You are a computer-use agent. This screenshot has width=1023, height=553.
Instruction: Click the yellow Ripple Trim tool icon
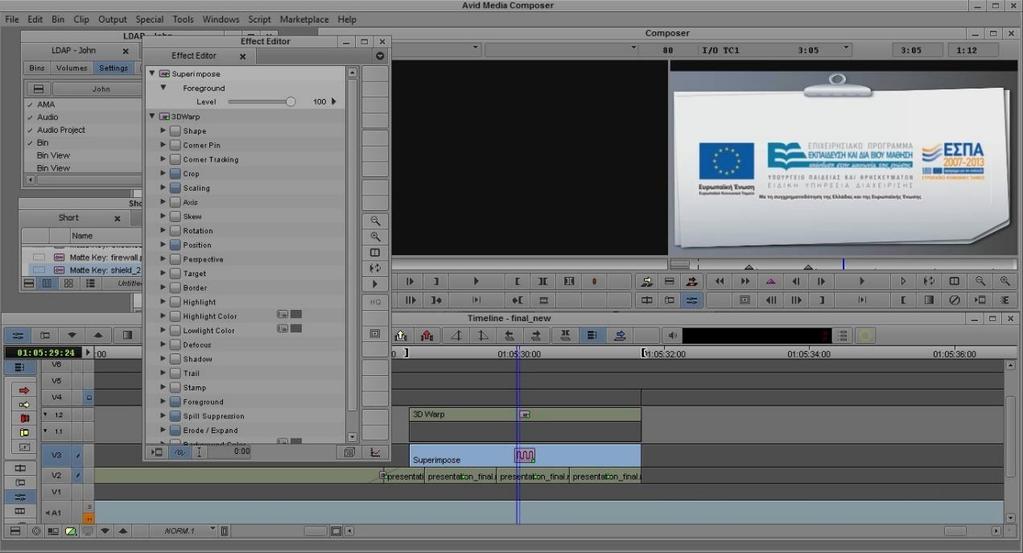(x=24, y=432)
